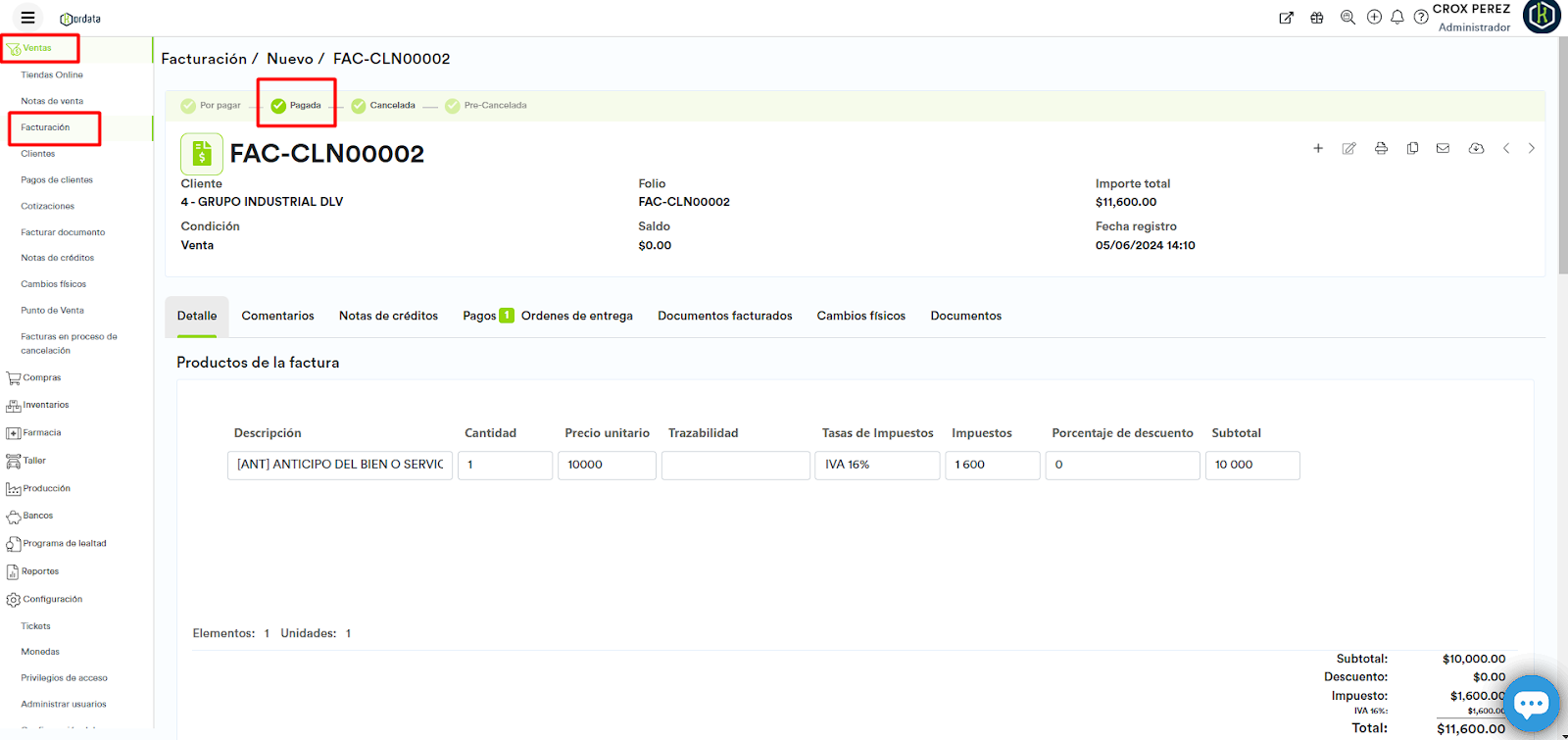The image size is (1568, 740).
Task: Mark the invoice status as Cancelada
Action: 383,105
